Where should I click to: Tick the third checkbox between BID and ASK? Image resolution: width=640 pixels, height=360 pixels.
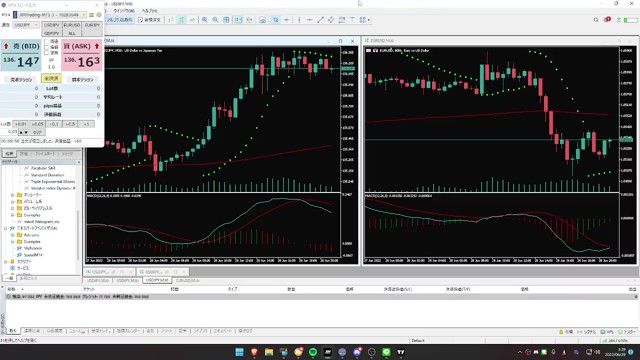tap(46, 53)
